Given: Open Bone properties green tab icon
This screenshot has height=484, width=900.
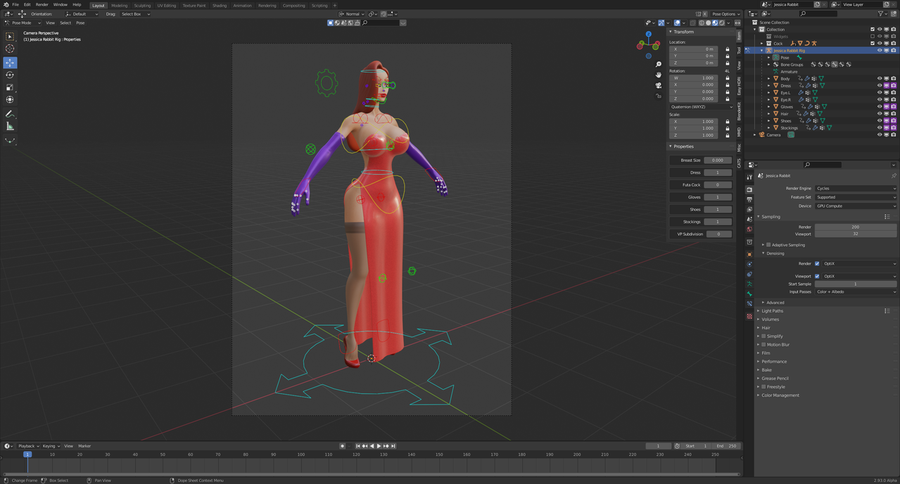Looking at the screenshot, I should tap(750, 293).
